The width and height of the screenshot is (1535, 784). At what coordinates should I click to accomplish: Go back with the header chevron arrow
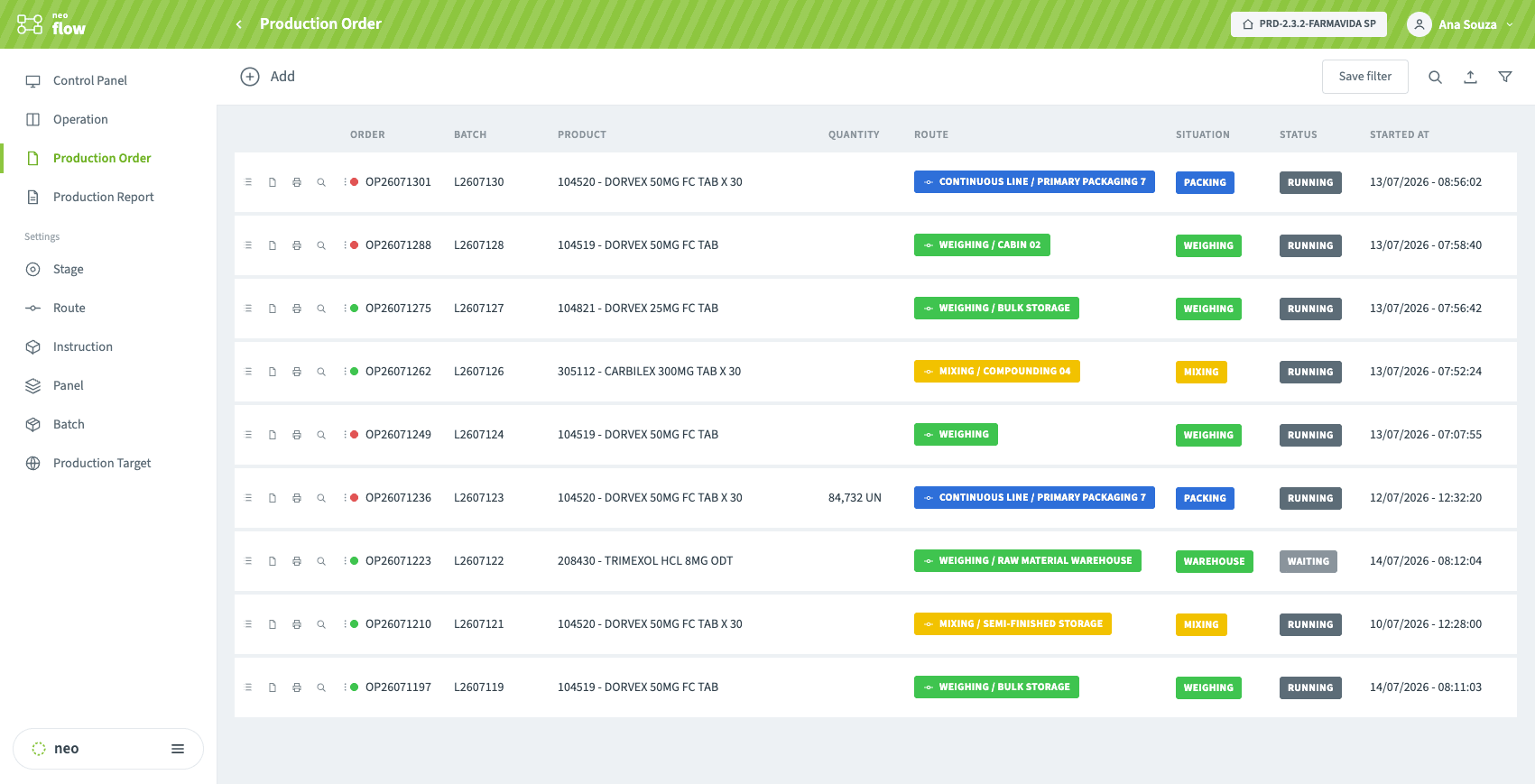pos(239,24)
